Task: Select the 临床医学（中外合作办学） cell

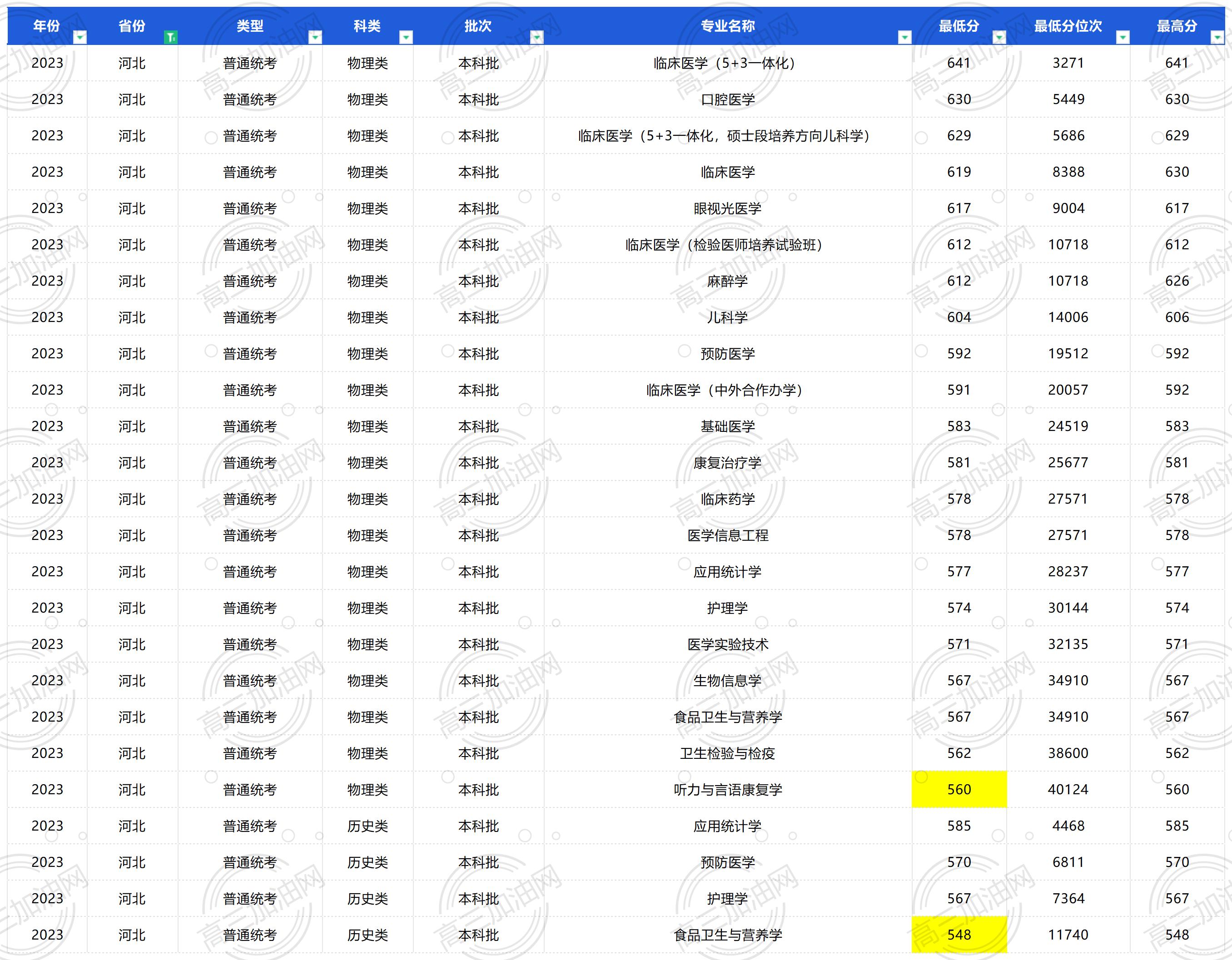Action: 728,391
